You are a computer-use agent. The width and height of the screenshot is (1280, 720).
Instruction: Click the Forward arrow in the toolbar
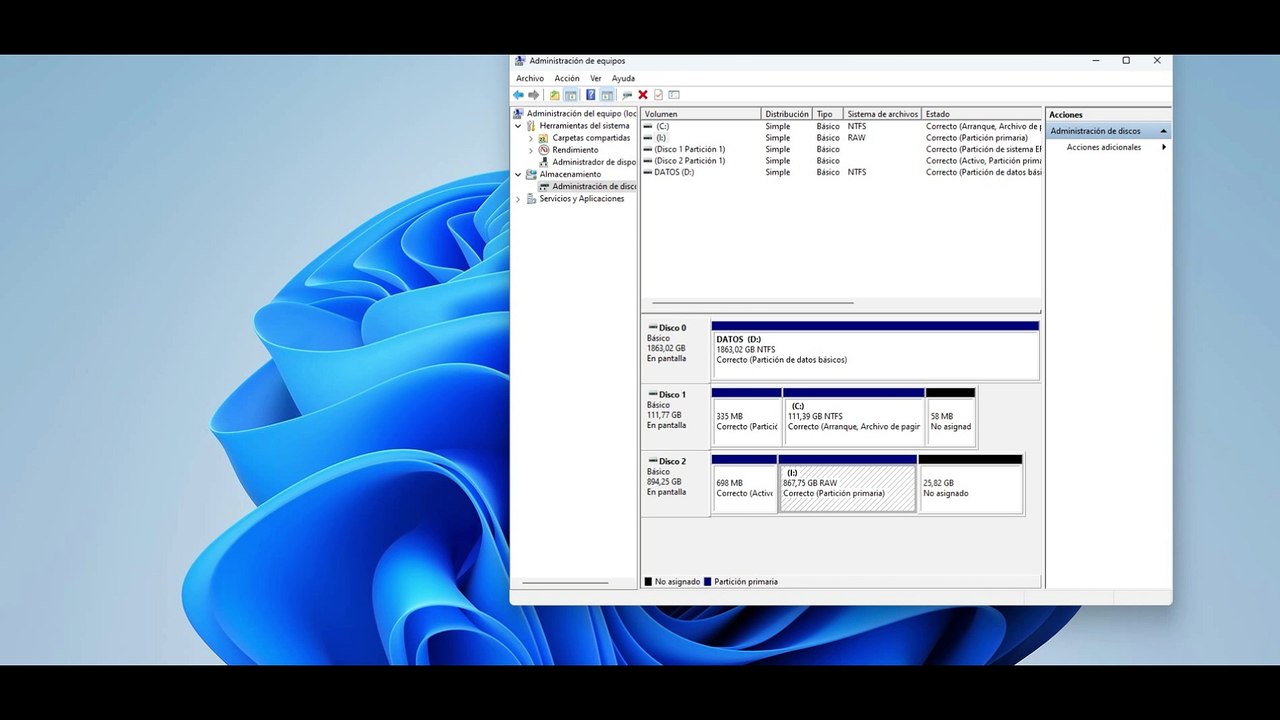(534, 95)
